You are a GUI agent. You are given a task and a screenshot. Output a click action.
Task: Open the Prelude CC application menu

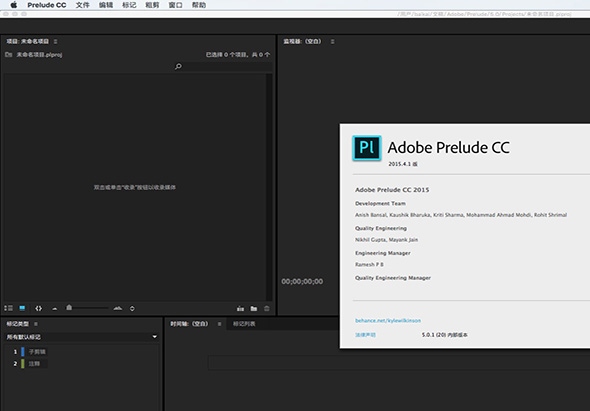47,5
